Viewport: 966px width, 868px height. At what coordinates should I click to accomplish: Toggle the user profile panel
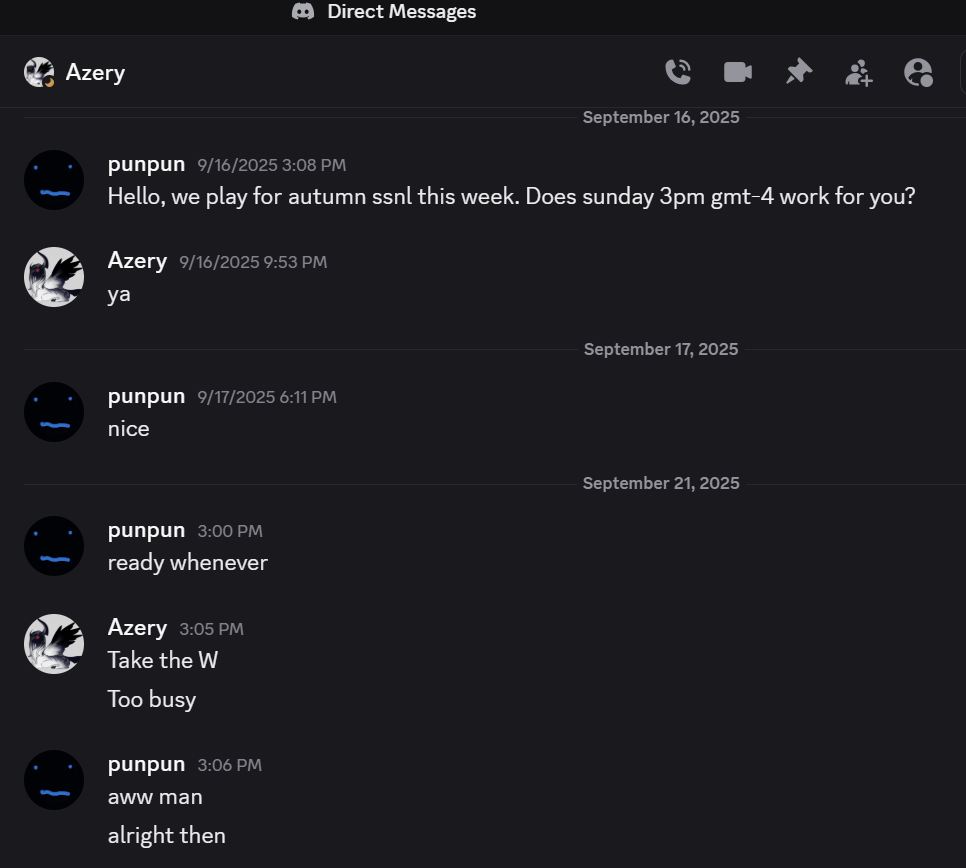tap(918, 72)
